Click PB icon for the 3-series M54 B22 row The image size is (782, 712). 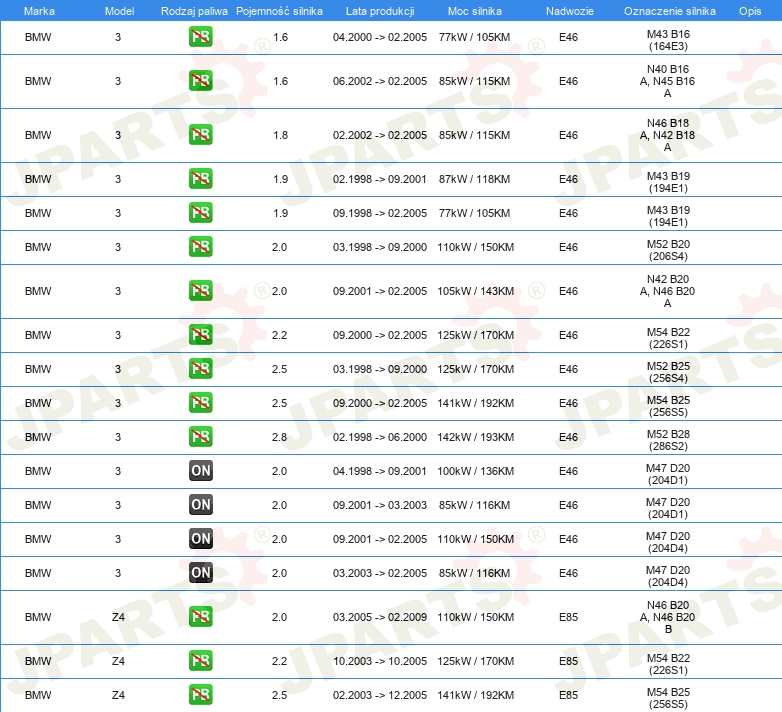tap(200, 335)
